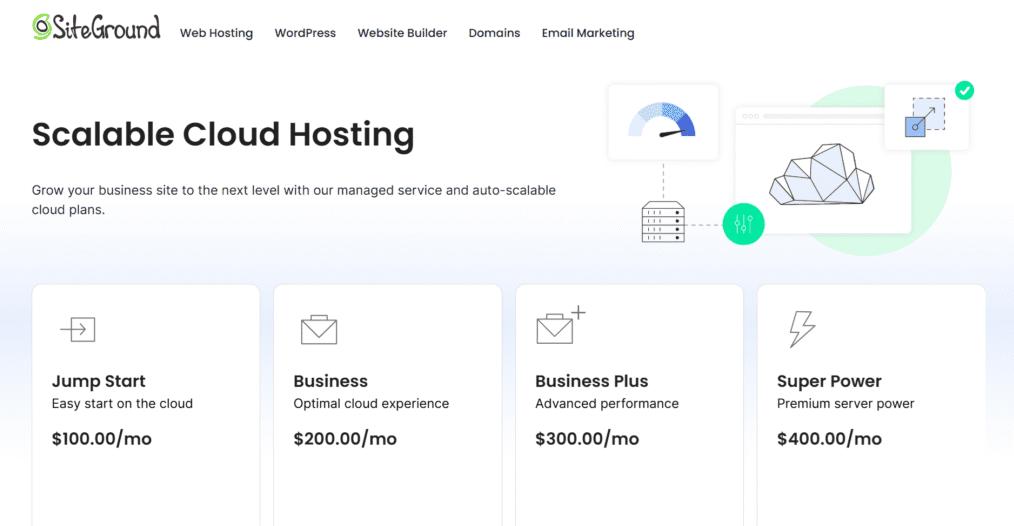
Task: Select the Jump Start plan title
Action: tap(99, 381)
